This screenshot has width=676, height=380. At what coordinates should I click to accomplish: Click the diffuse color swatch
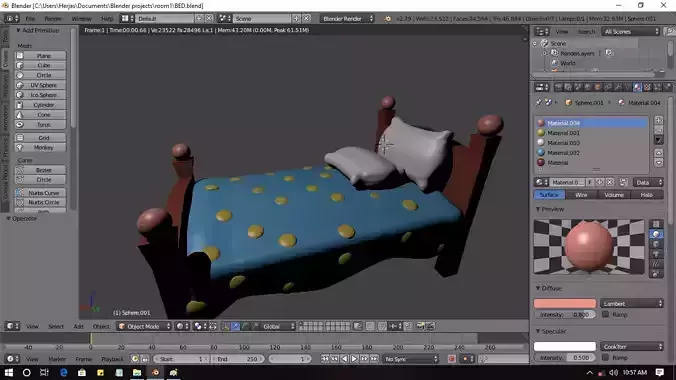pyautogui.click(x=565, y=304)
